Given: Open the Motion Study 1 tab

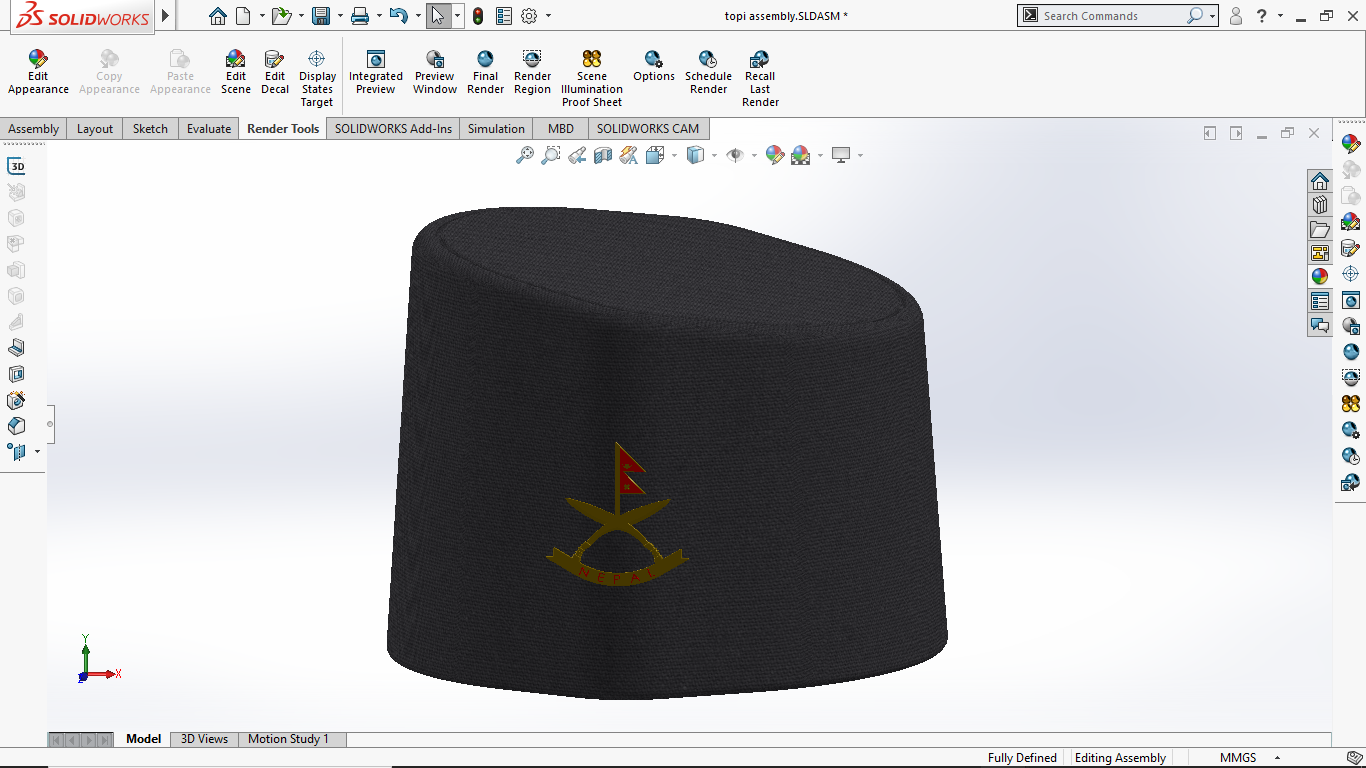Looking at the screenshot, I should point(288,739).
